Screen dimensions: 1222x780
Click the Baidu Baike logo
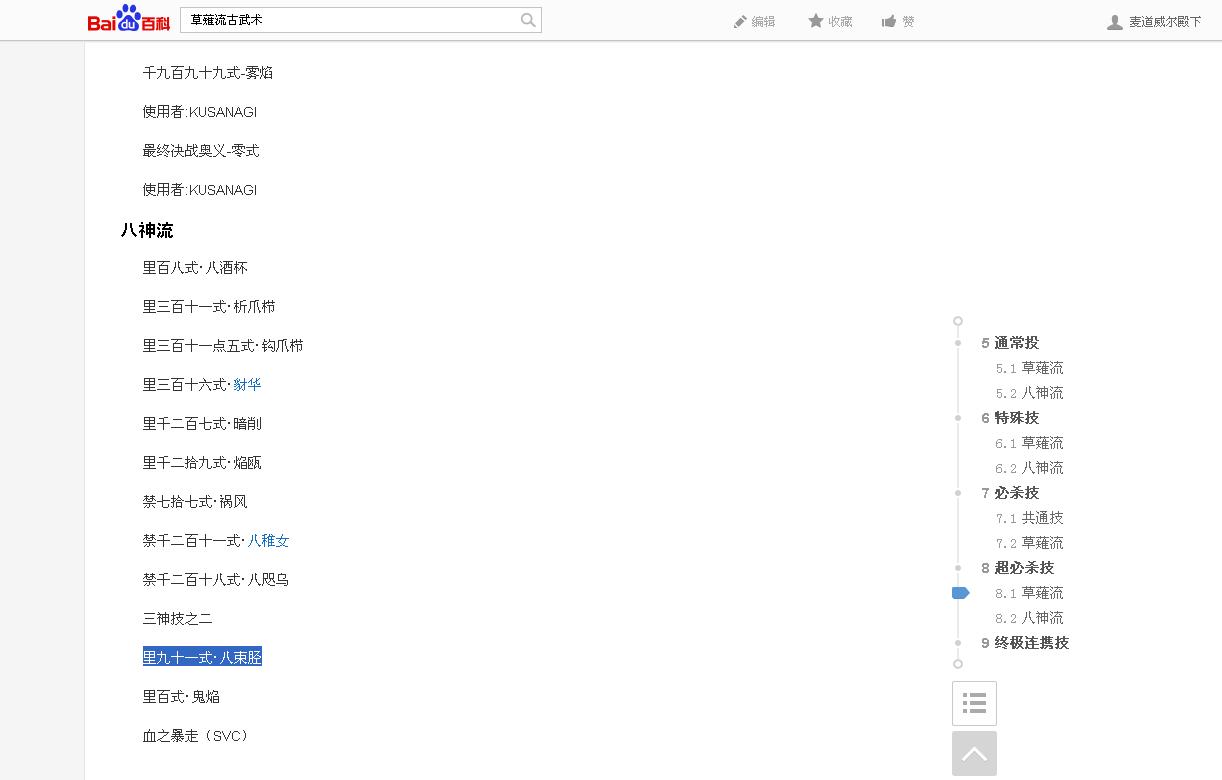tap(128, 19)
